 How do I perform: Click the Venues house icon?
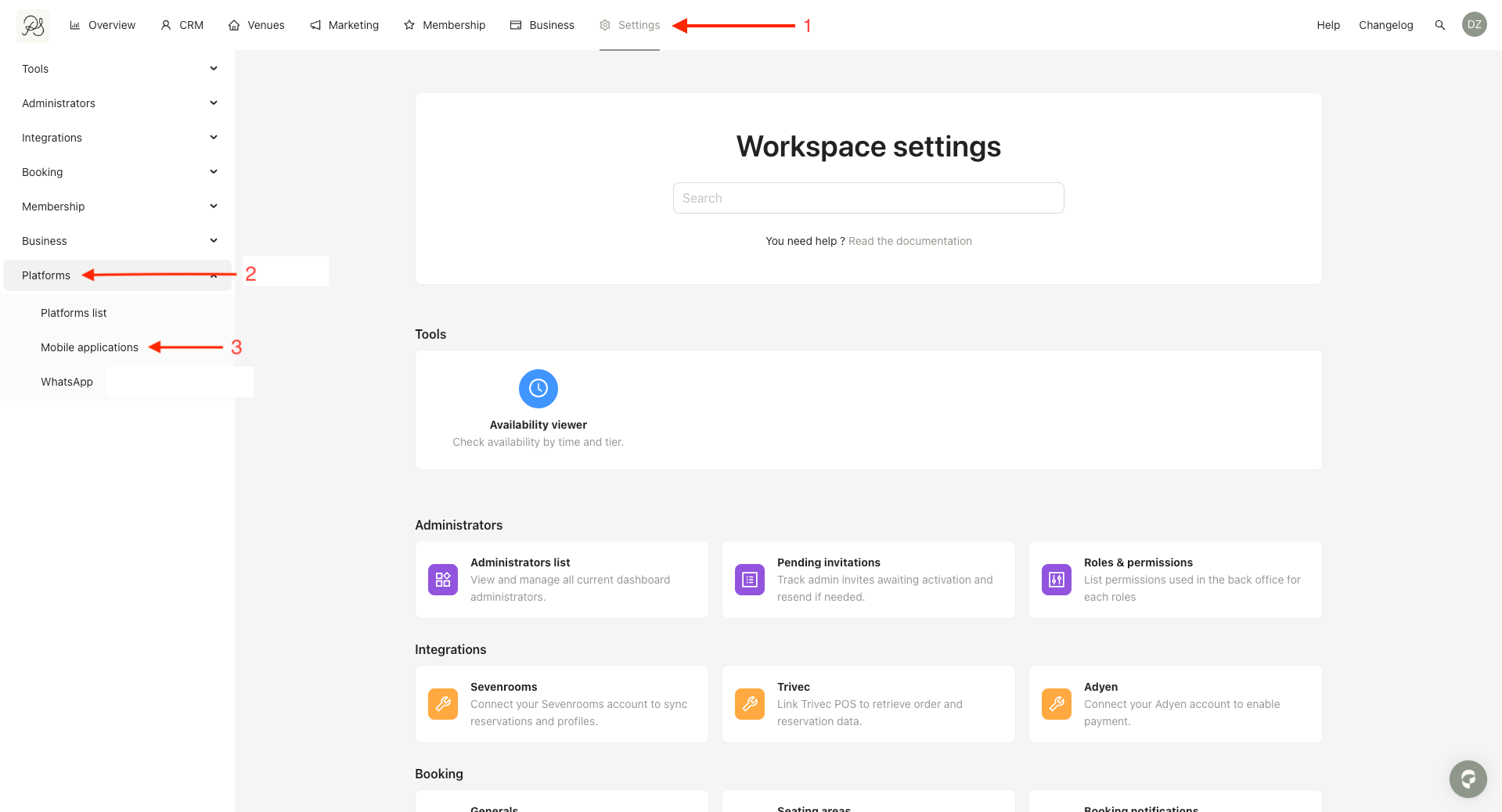pyautogui.click(x=234, y=25)
